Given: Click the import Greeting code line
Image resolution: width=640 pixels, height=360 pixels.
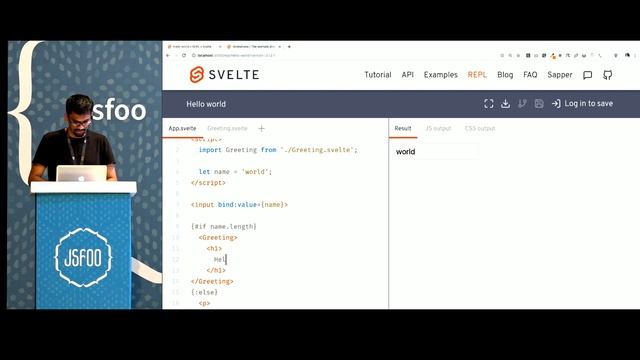Looking at the screenshot, I should [x=278, y=150].
